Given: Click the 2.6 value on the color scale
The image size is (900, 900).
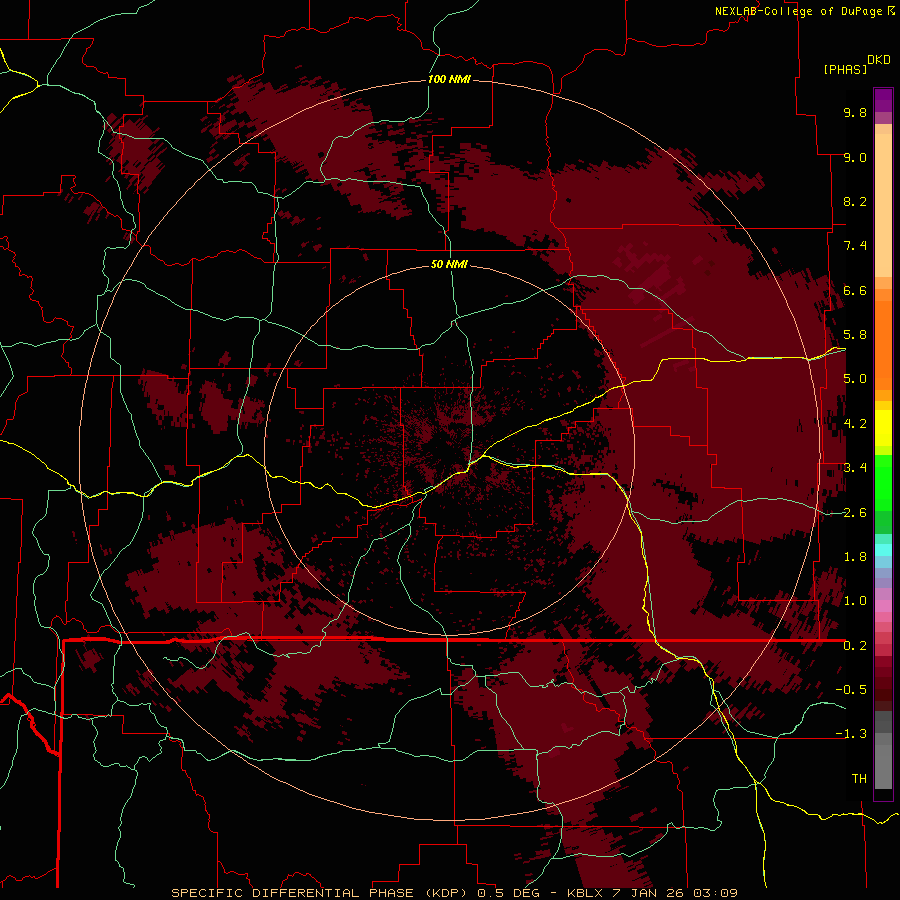Looking at the screenshot, I should pos(855,513).
